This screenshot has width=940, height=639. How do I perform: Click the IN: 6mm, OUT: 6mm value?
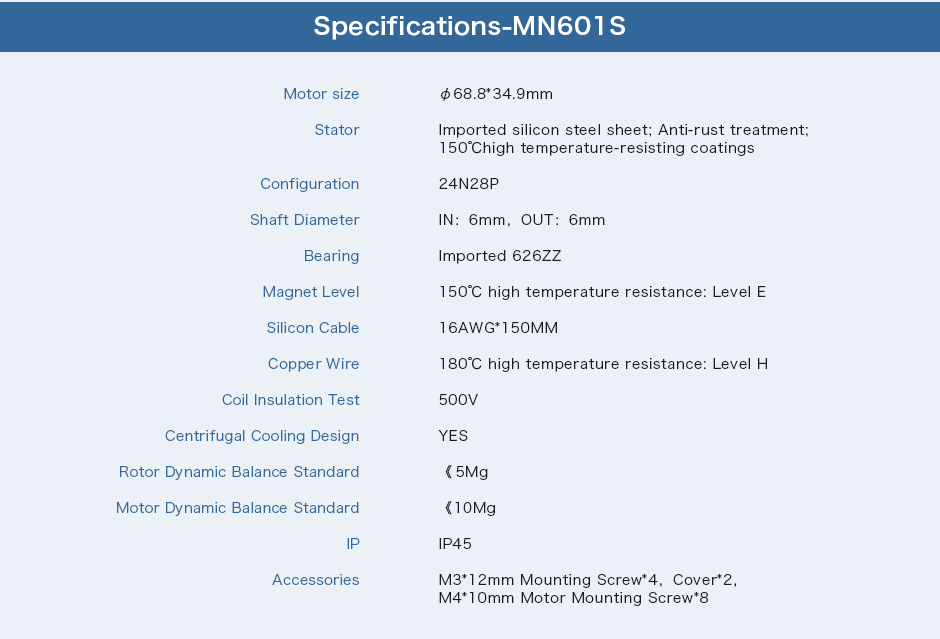click(522, 220)
